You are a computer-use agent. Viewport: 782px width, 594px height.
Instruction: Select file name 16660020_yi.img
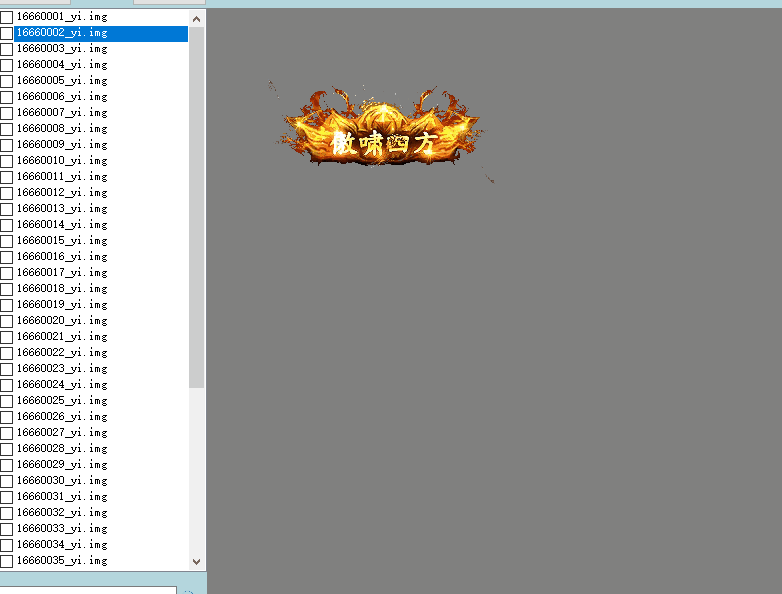point(62,321)
